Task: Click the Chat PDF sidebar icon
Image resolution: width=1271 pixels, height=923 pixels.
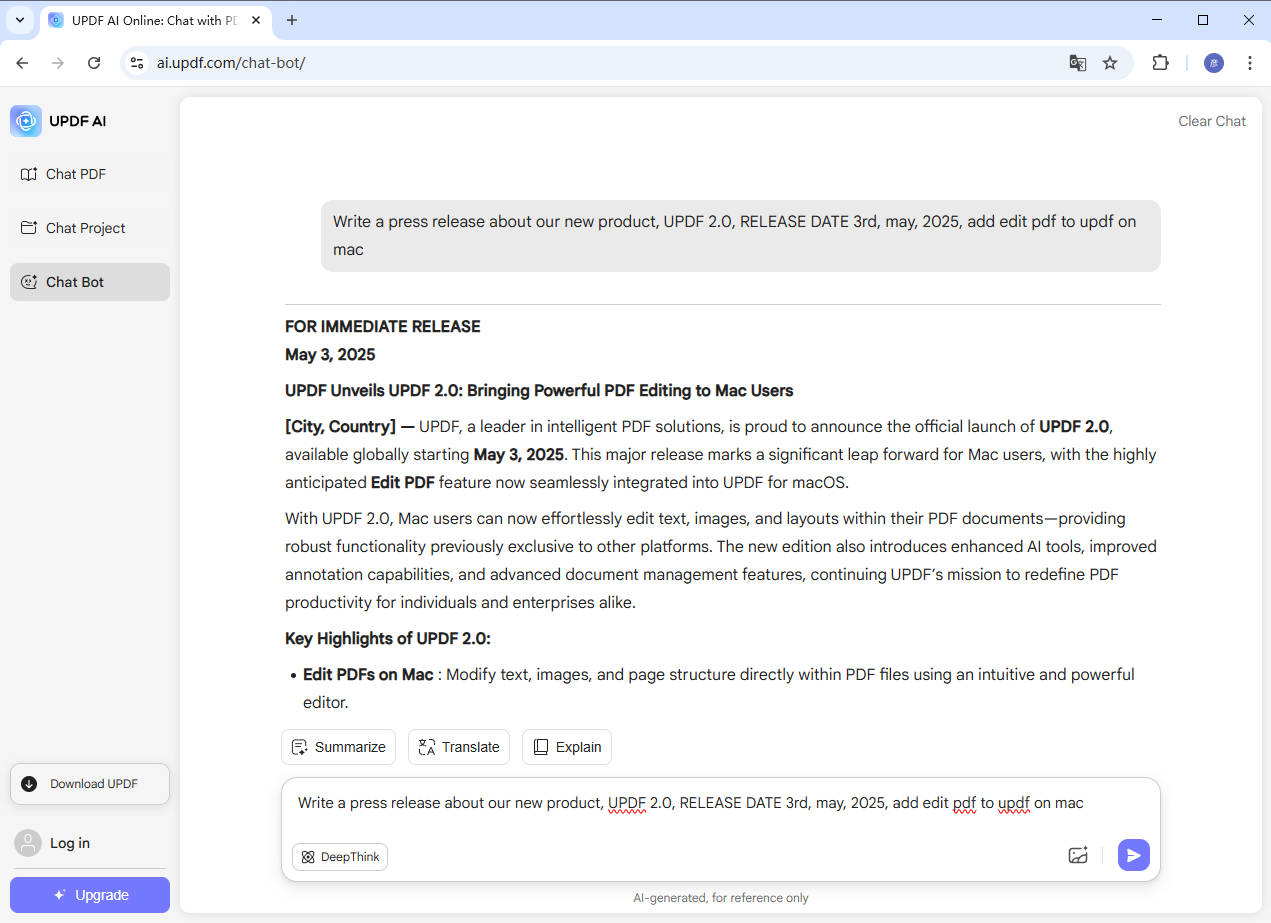Action: click(29, 174)
